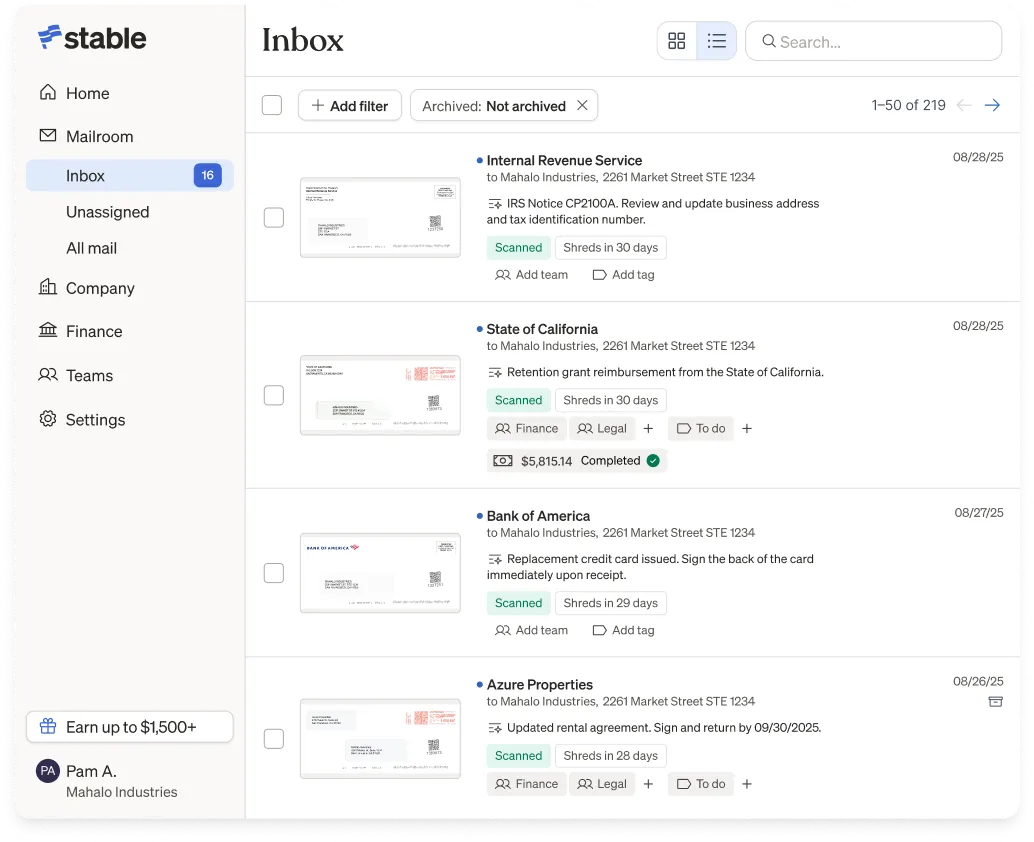Image resolution: width=1034 pixels, height=842 pixels.
Task: Click the $5,815.14 Completed check deposit chip
Action: 577,461
